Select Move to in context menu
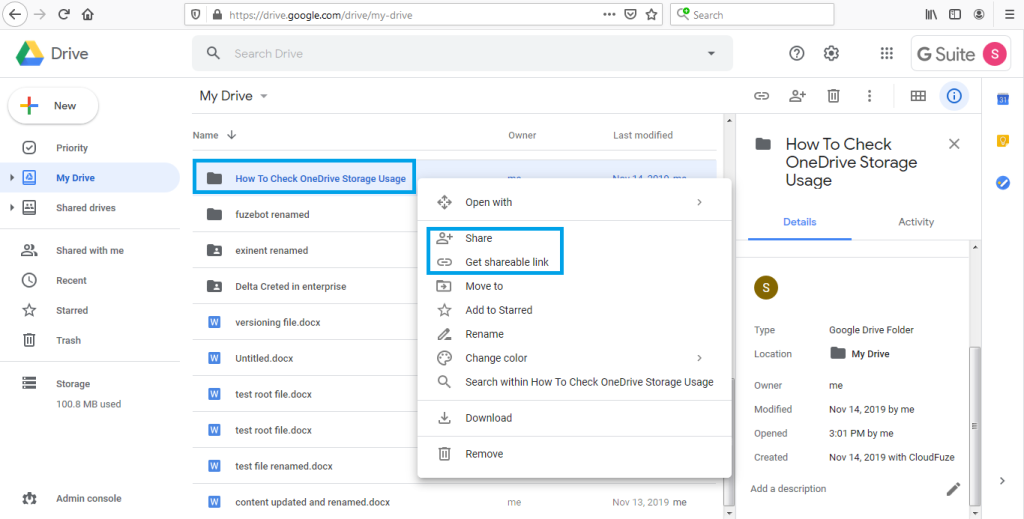The width and height of the screenshot is (1024, 519). click(575, 286)
